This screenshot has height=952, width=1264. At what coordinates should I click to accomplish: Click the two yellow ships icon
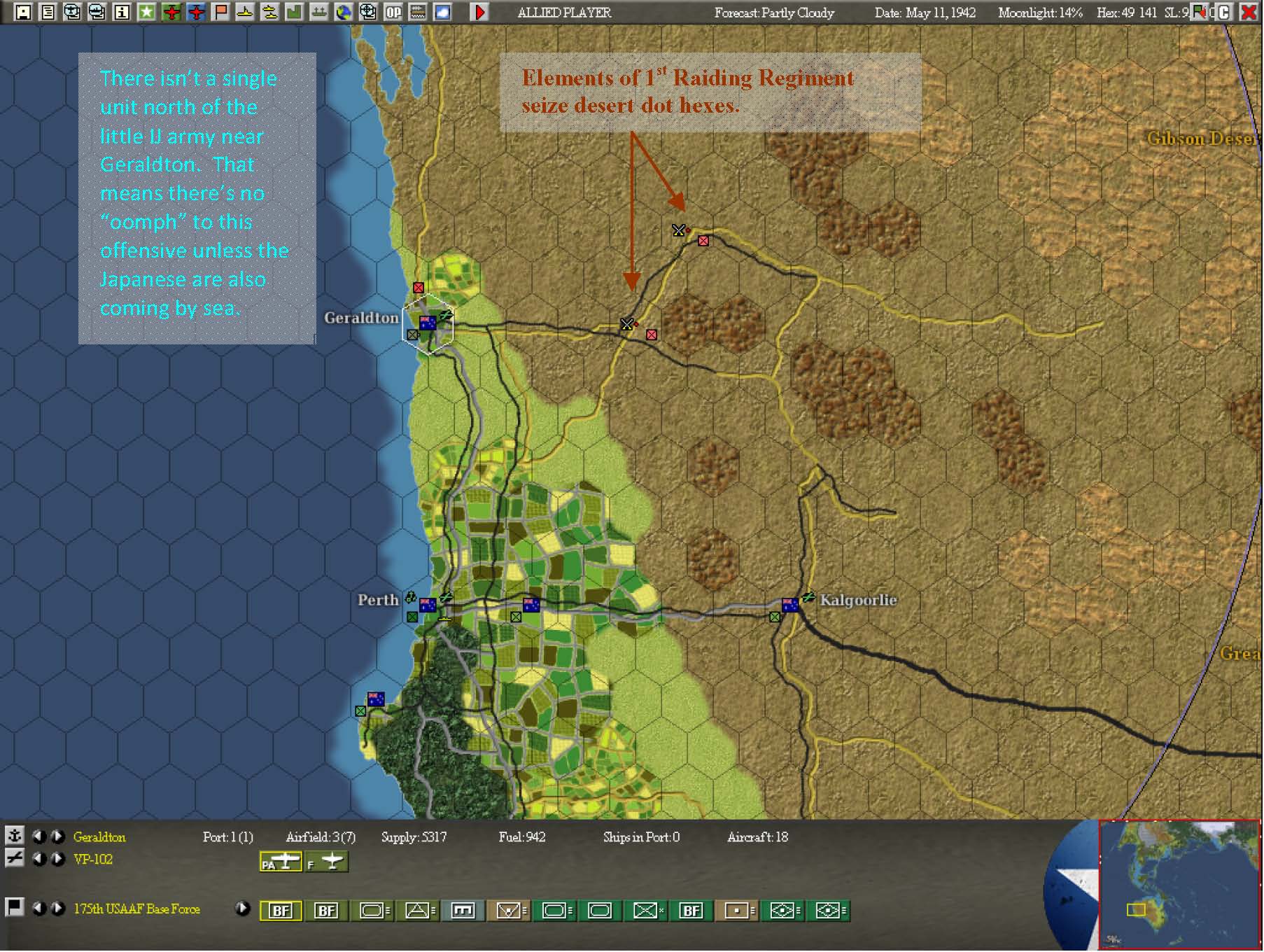[x=269, y=12]
